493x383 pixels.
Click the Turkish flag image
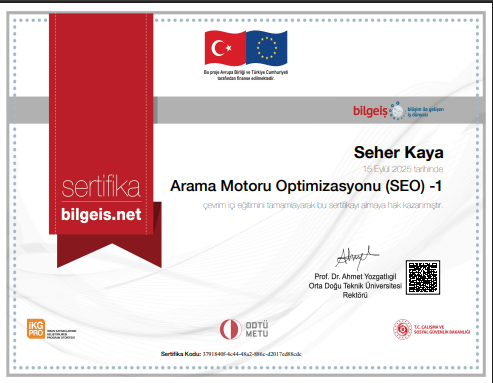pyautogui.click(x=225, y=48)
